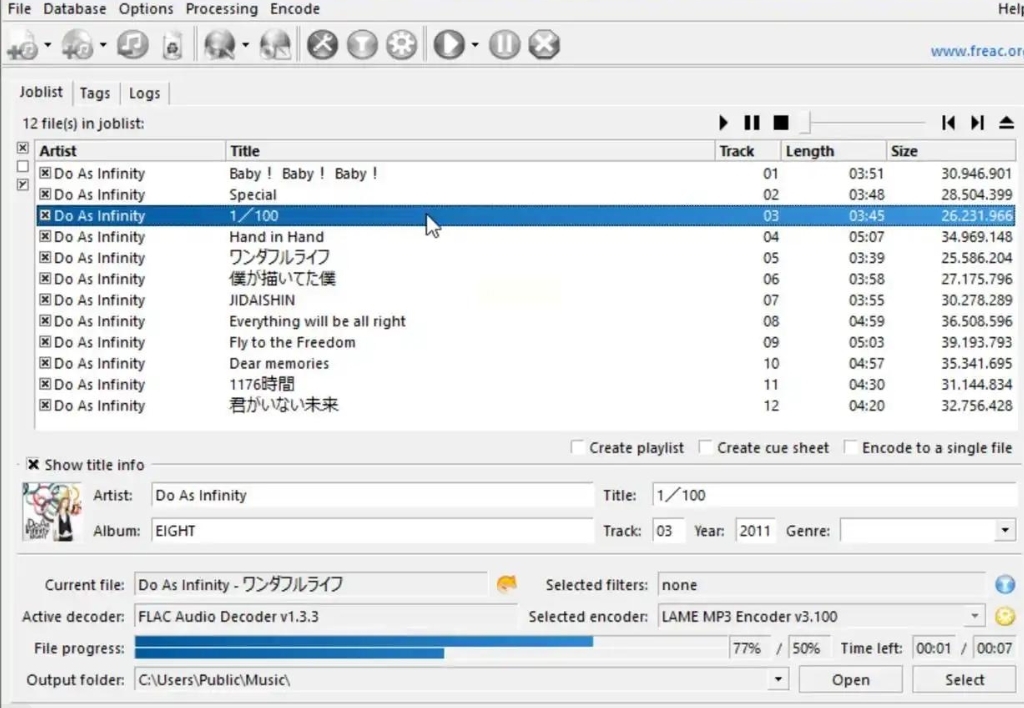This screenshot has height=708, width=1024.
Task: Click the eject disc icon
Action: (x=1006, y=123)
